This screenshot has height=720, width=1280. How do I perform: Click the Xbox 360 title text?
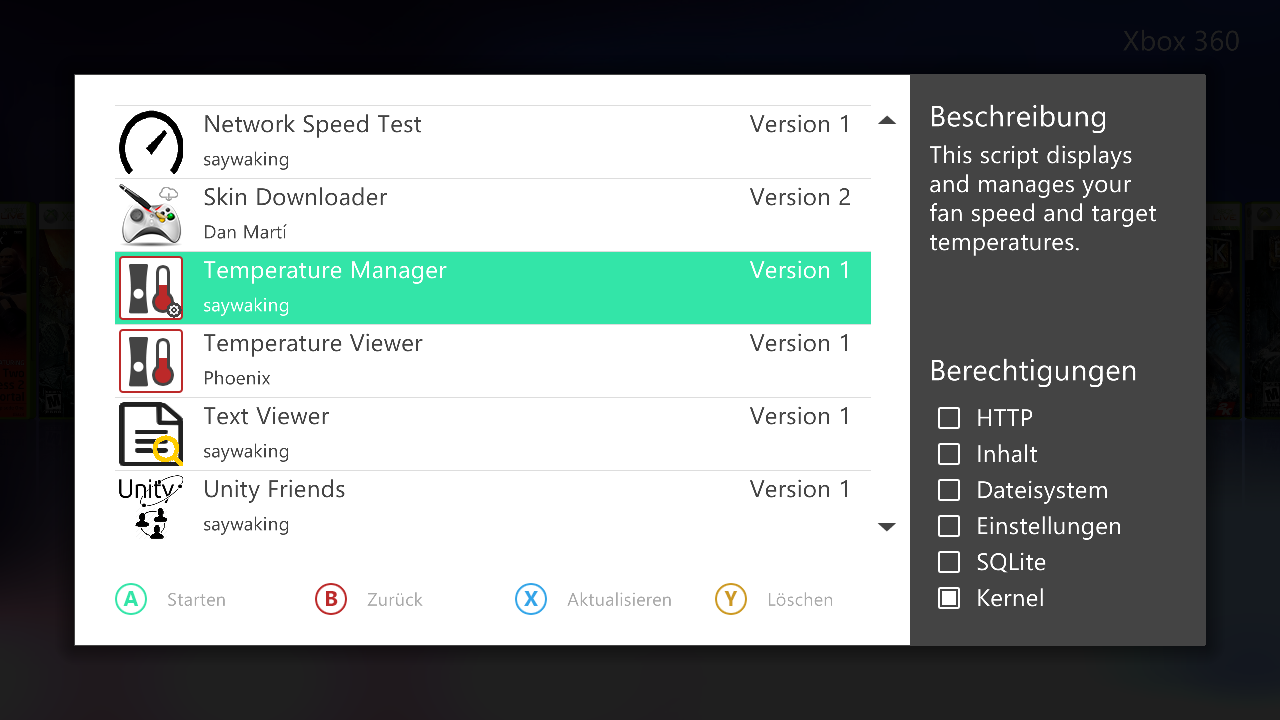1181,42
